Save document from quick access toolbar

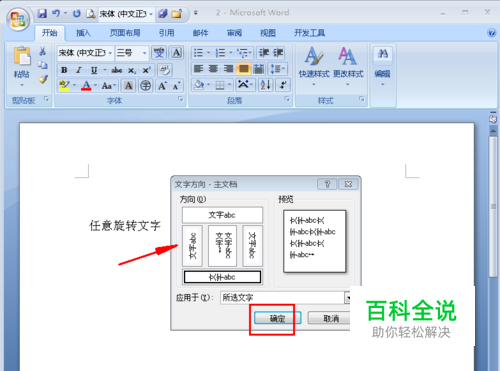pyautogui.click(x=42, y=13)
